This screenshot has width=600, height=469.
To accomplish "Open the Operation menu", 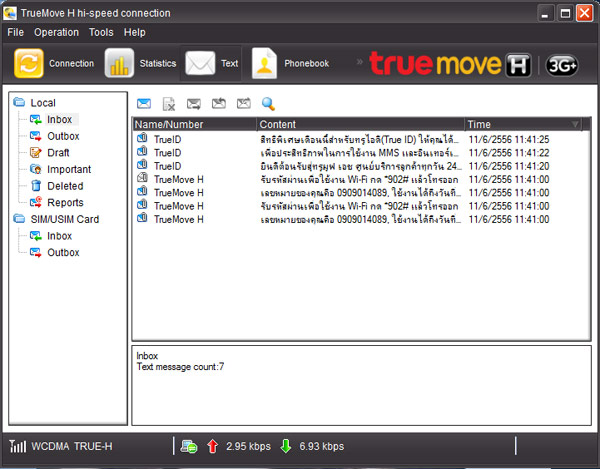I will [57, 33].
